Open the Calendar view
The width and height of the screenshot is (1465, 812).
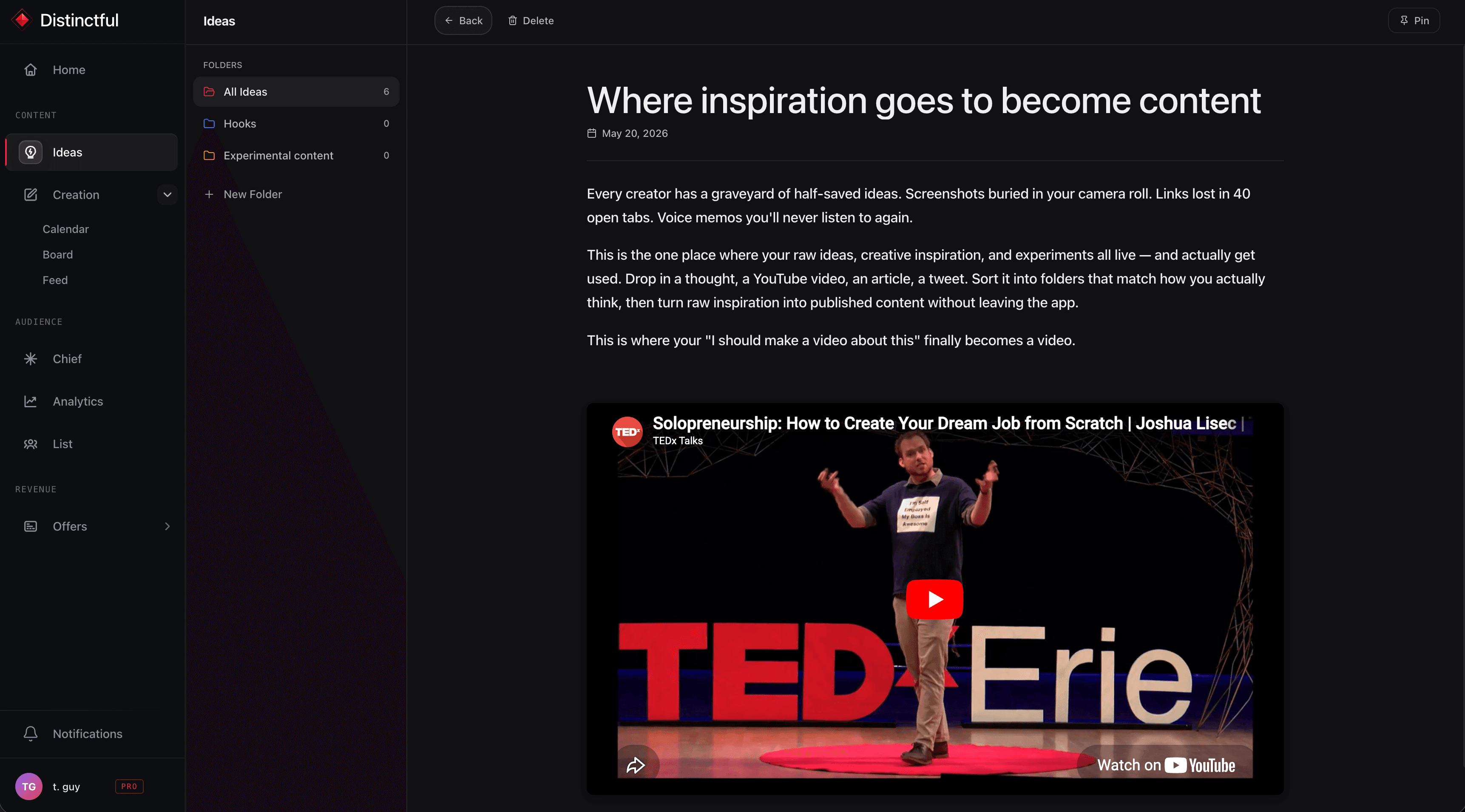tap(65, 229)
